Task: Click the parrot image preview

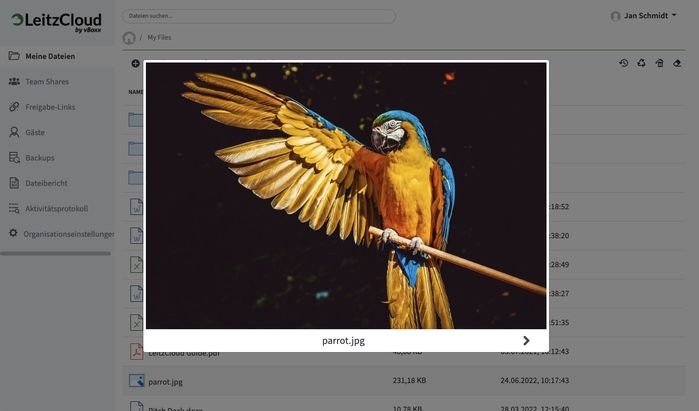Action: point(346,196)
